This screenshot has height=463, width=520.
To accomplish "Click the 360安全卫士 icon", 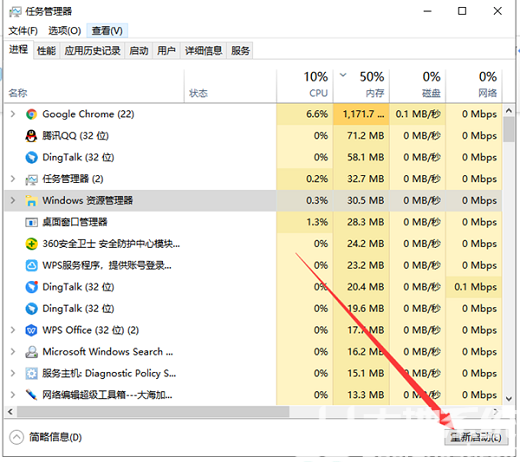I will tap(31, 244).
